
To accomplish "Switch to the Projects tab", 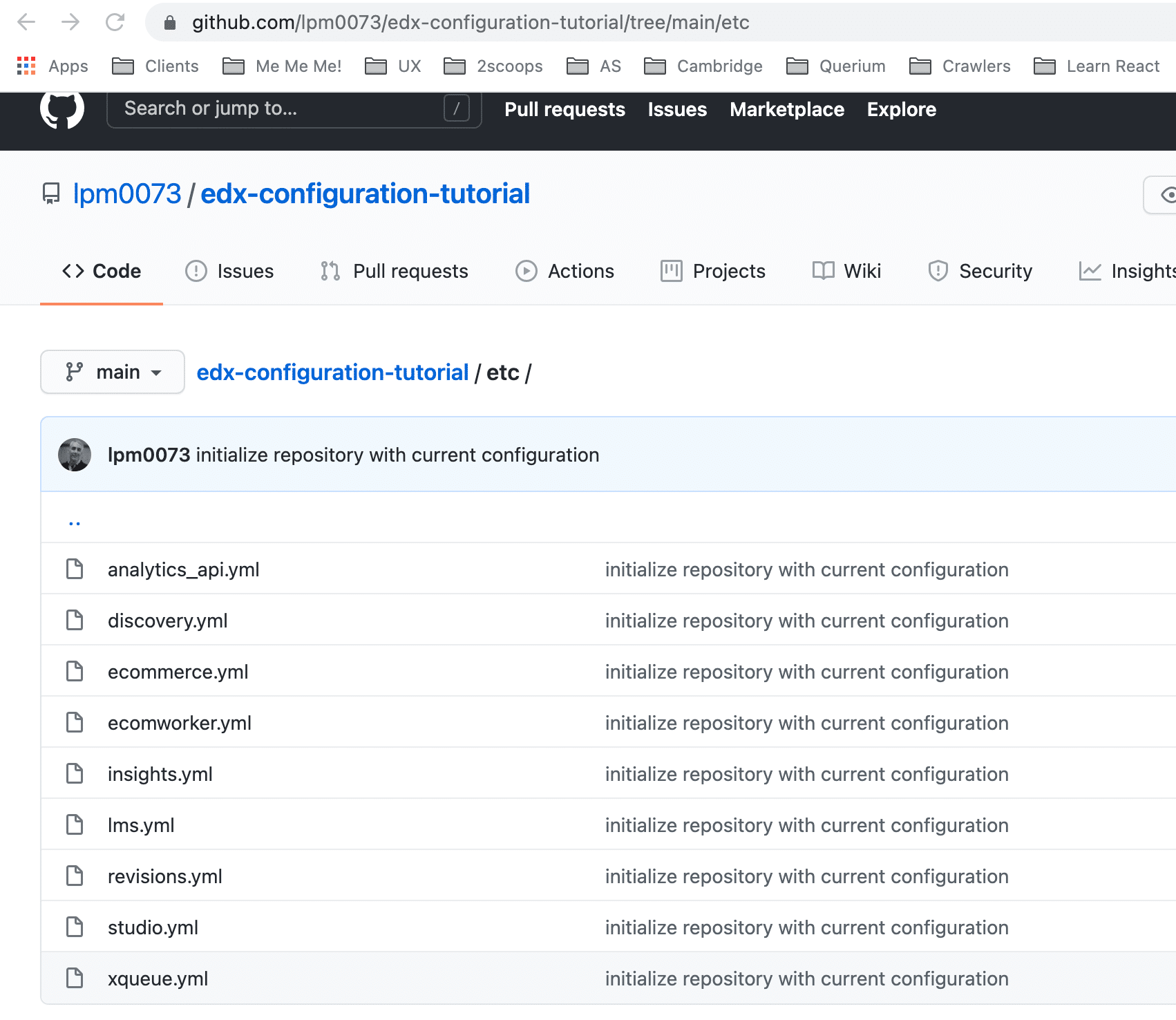I will pos(713,271).
